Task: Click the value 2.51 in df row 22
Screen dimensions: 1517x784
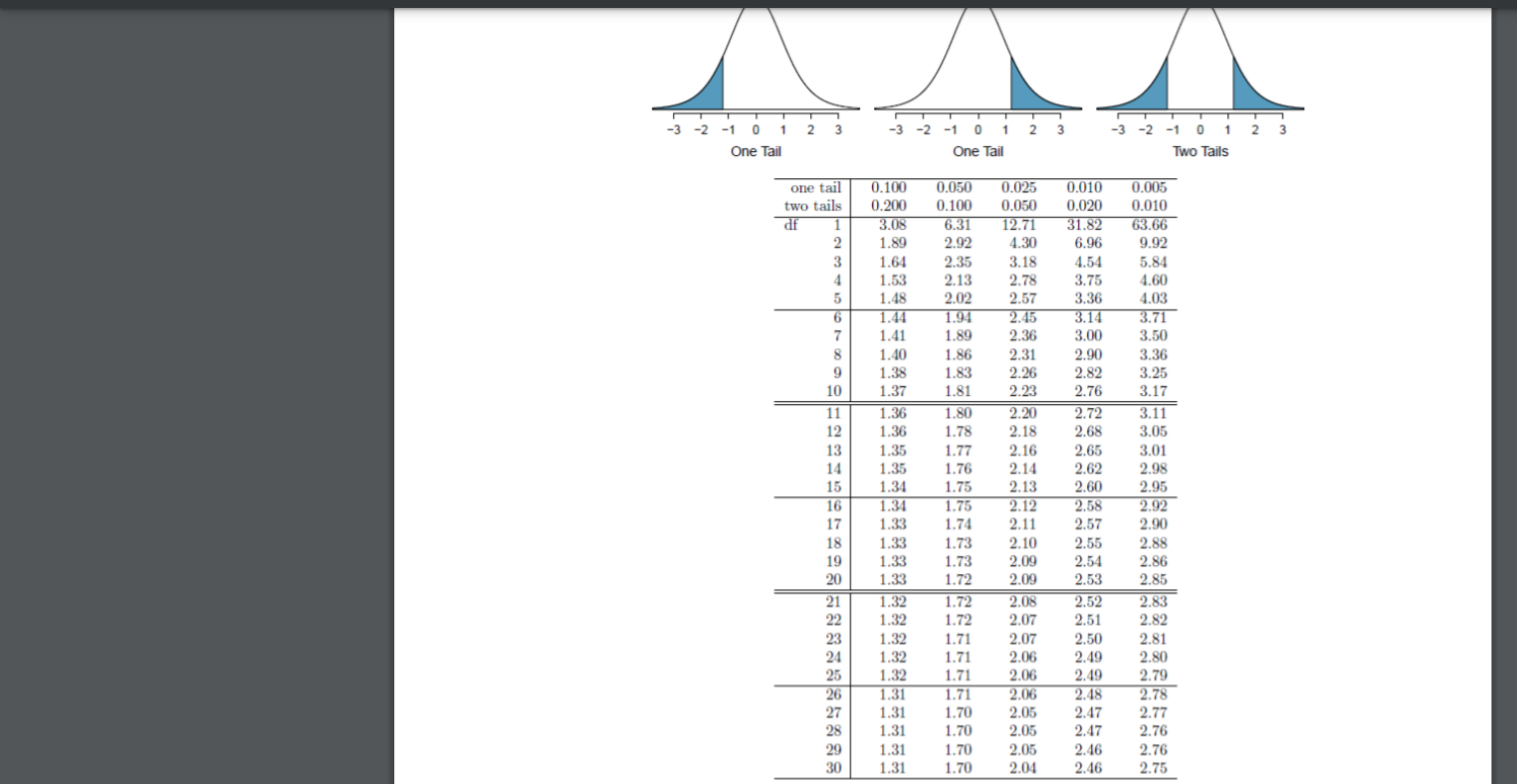Action: (x=1088, y=619)
